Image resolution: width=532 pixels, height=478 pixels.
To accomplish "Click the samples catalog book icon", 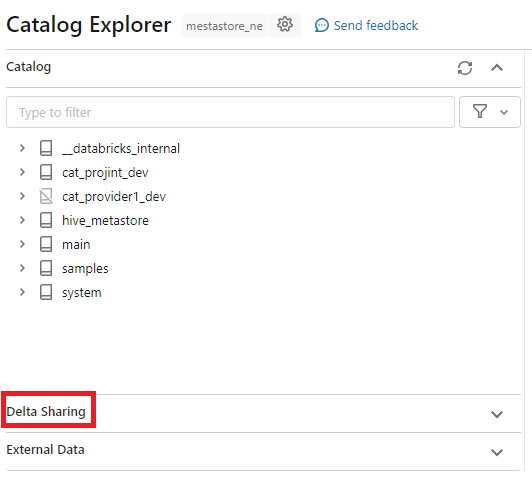I will [x=46, y=268].
